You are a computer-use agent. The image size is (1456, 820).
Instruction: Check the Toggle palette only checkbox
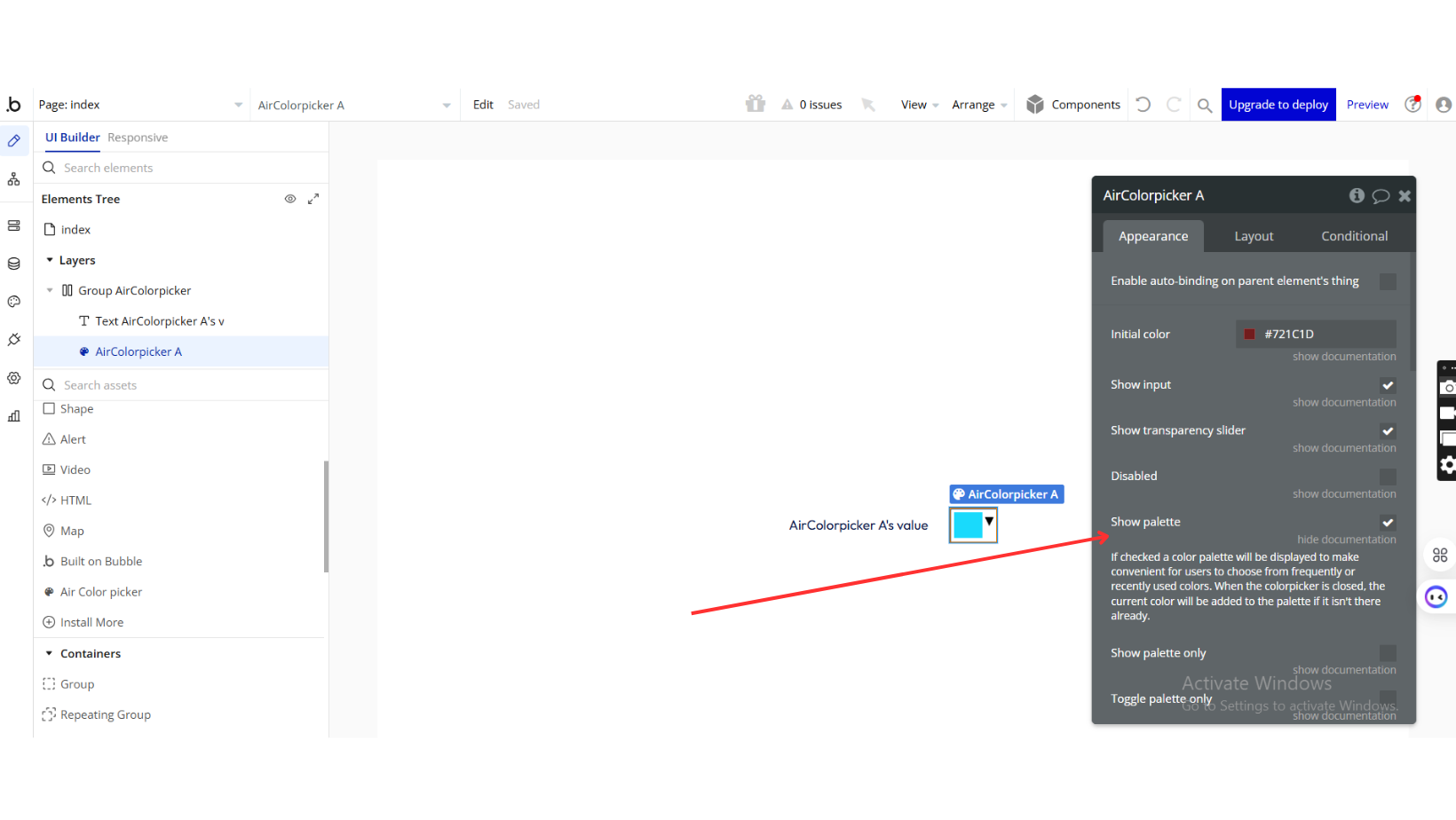coord(1388,698)
